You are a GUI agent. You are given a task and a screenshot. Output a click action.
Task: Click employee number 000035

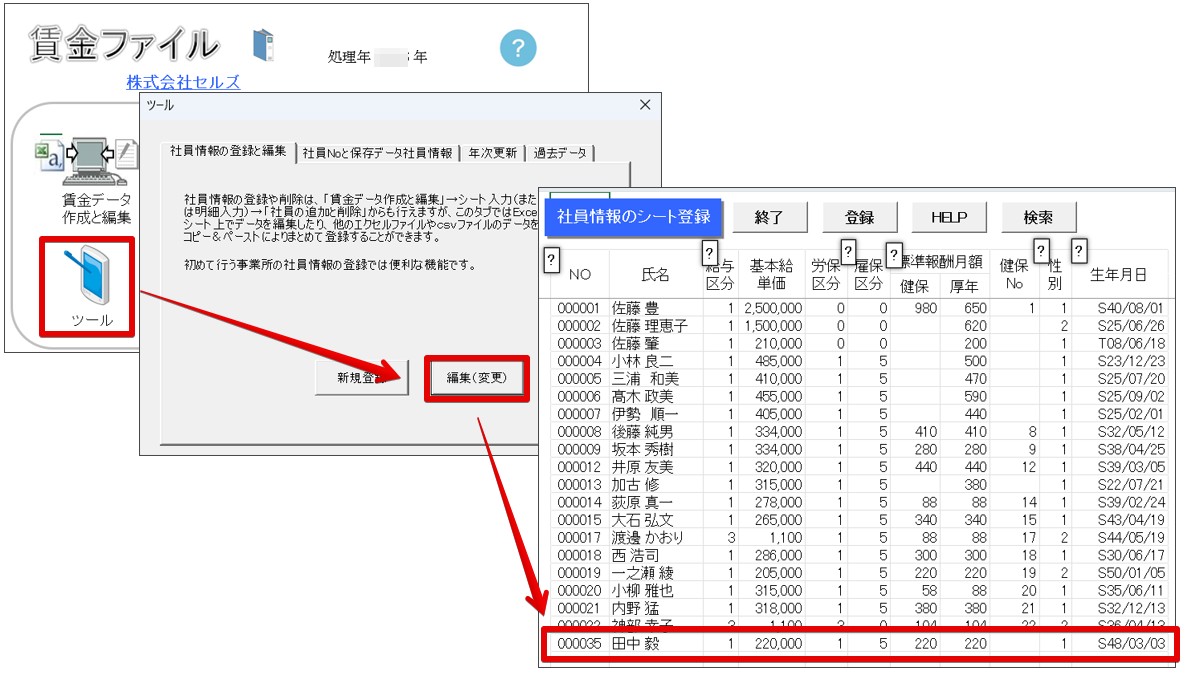click(x=580, y=644)
